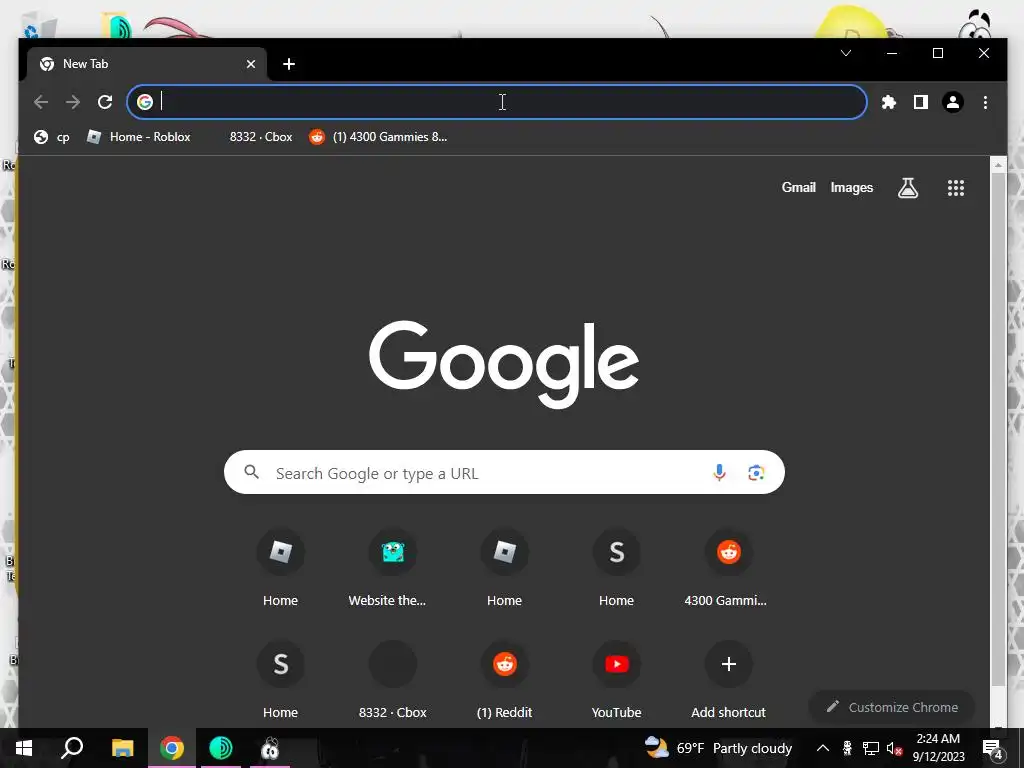Open a new tab with the plus button
1024x768 pixels.
(x=289, y=64)
